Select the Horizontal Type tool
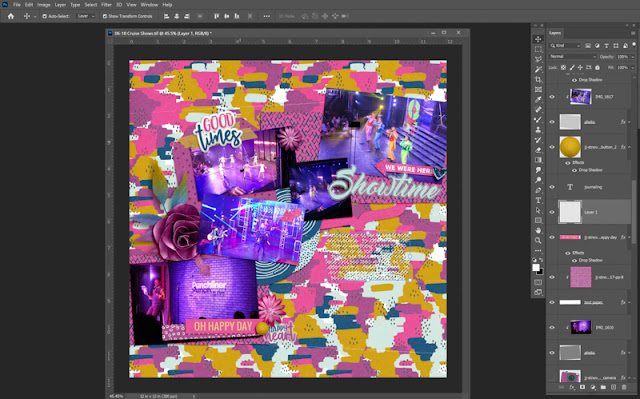 click(x=538, y=200)
